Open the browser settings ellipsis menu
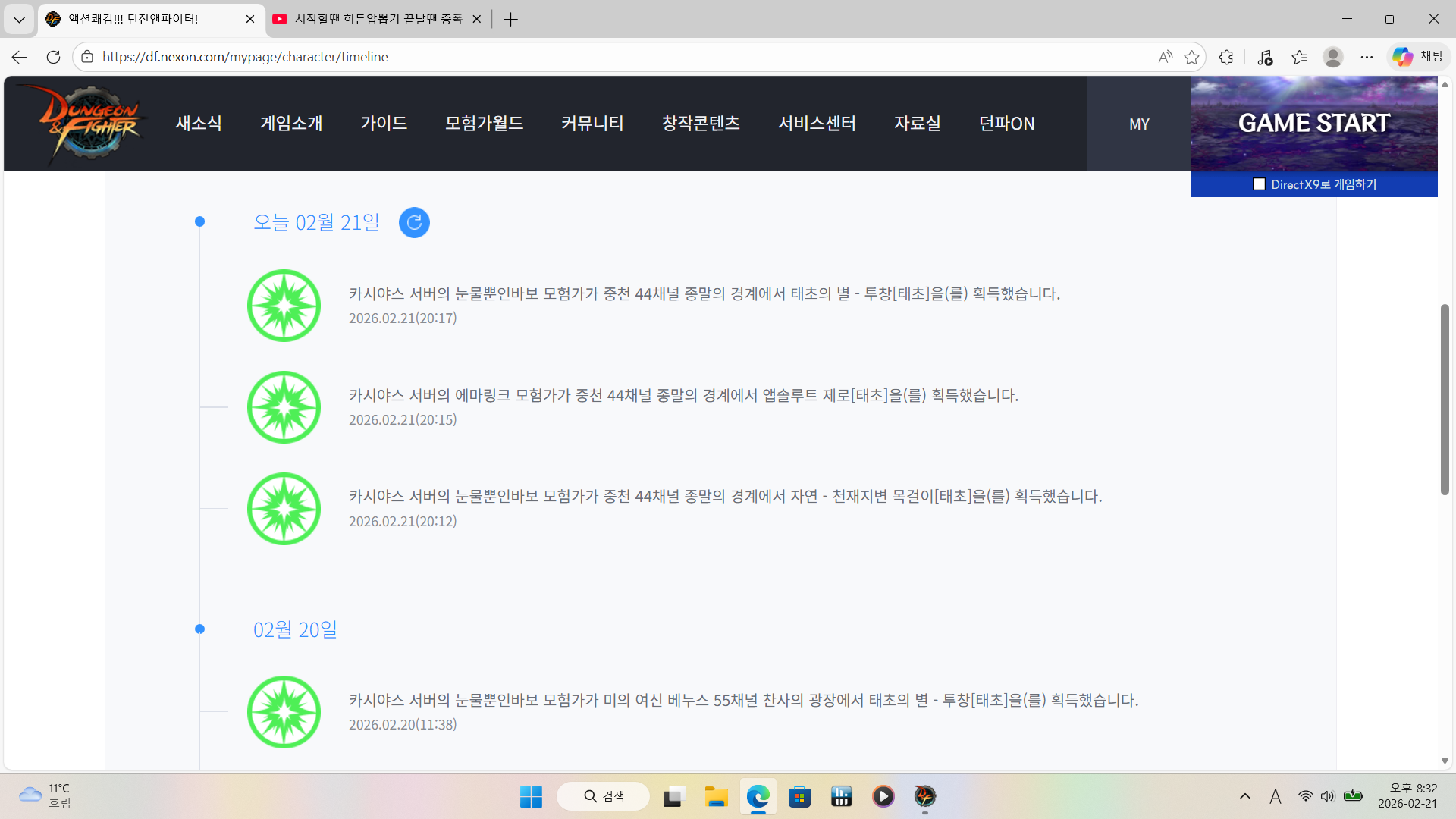1456x819 pixels. pyautogui.click(x=1367, y=57)
